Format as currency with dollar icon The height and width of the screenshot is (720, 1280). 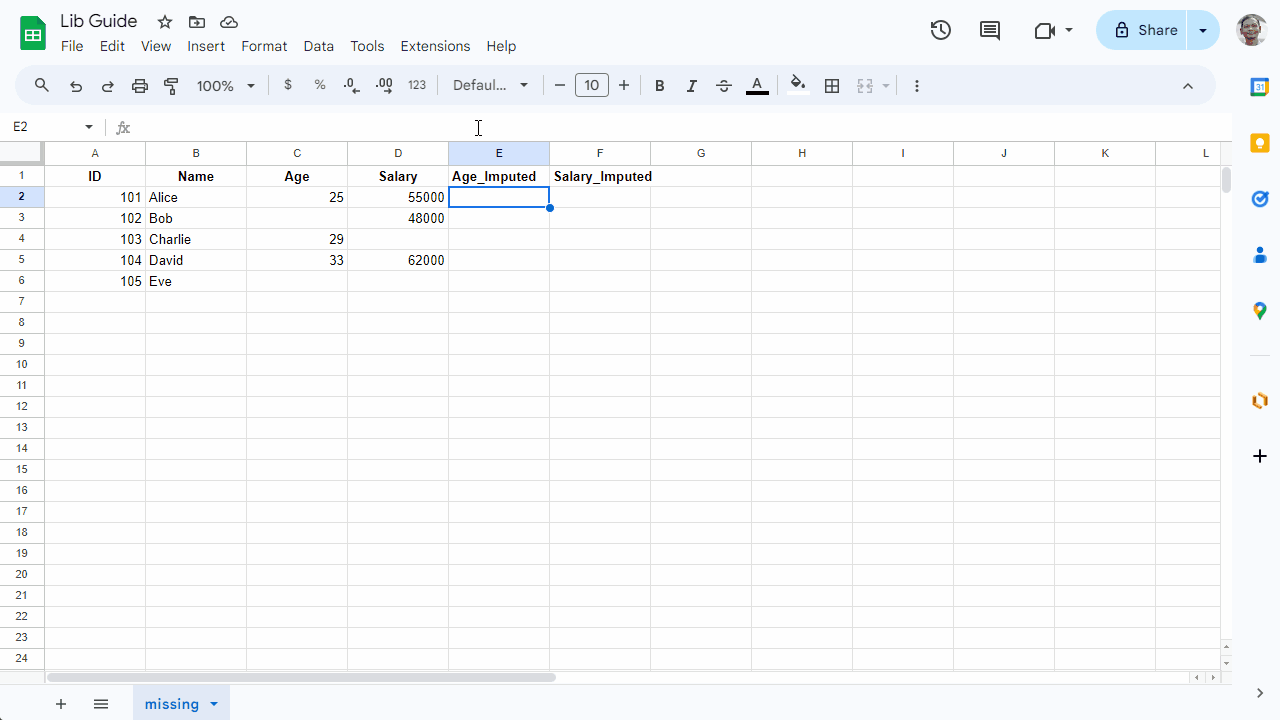[288, 86]
